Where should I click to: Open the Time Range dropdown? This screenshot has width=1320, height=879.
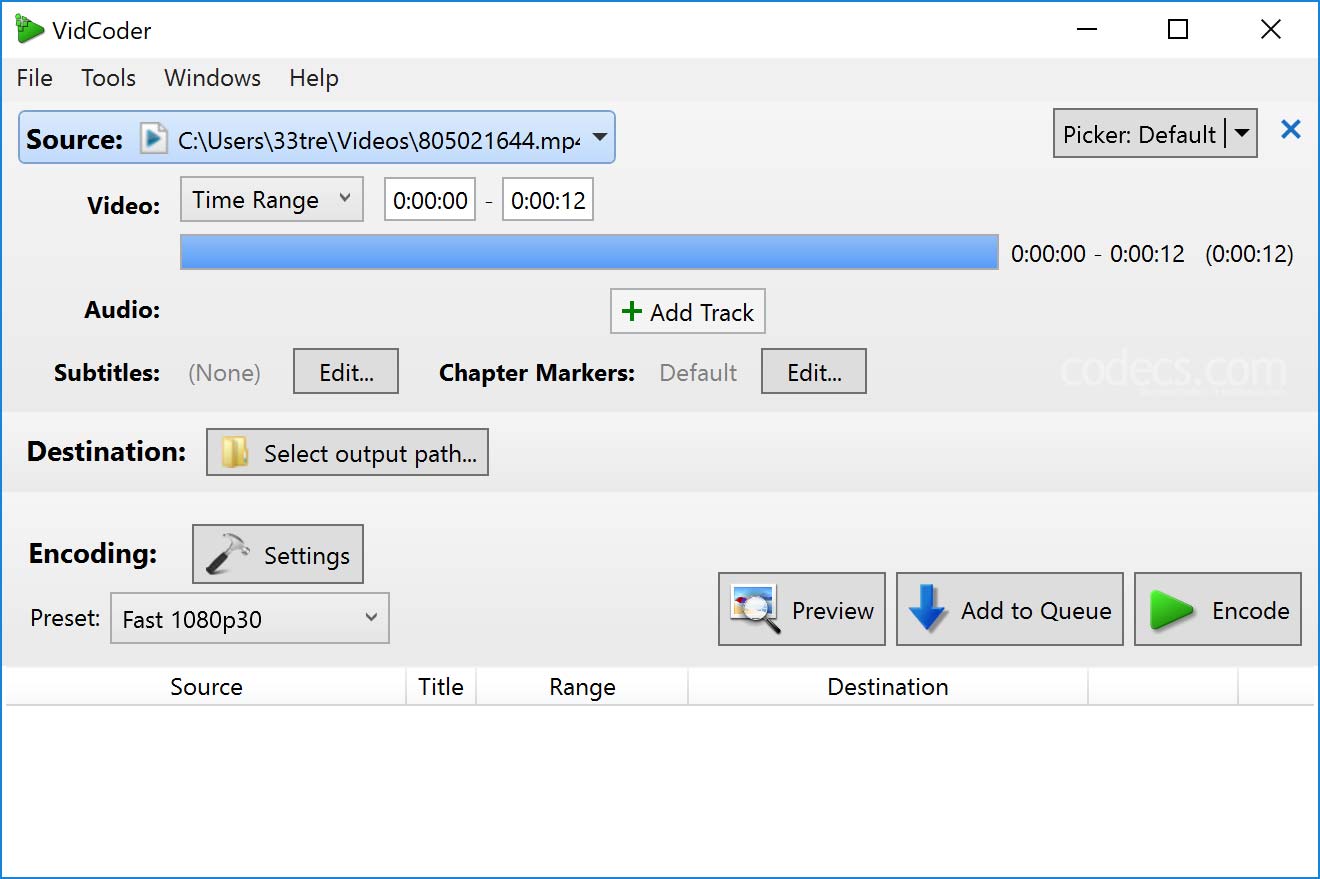tap(271, 200)
